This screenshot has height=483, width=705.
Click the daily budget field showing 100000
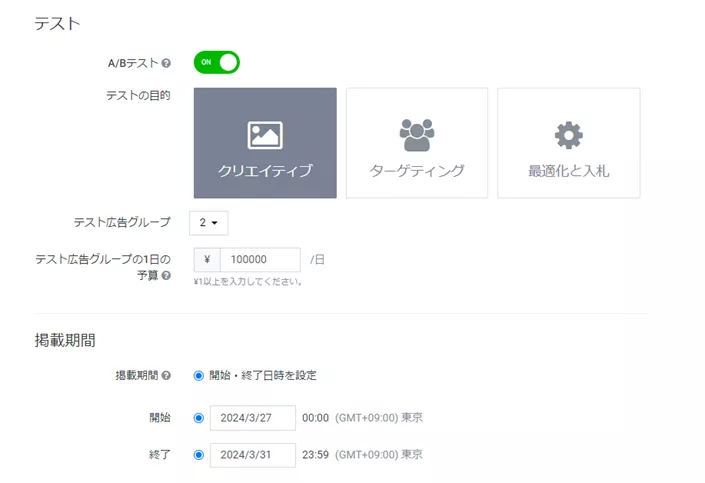pos(259,260)
